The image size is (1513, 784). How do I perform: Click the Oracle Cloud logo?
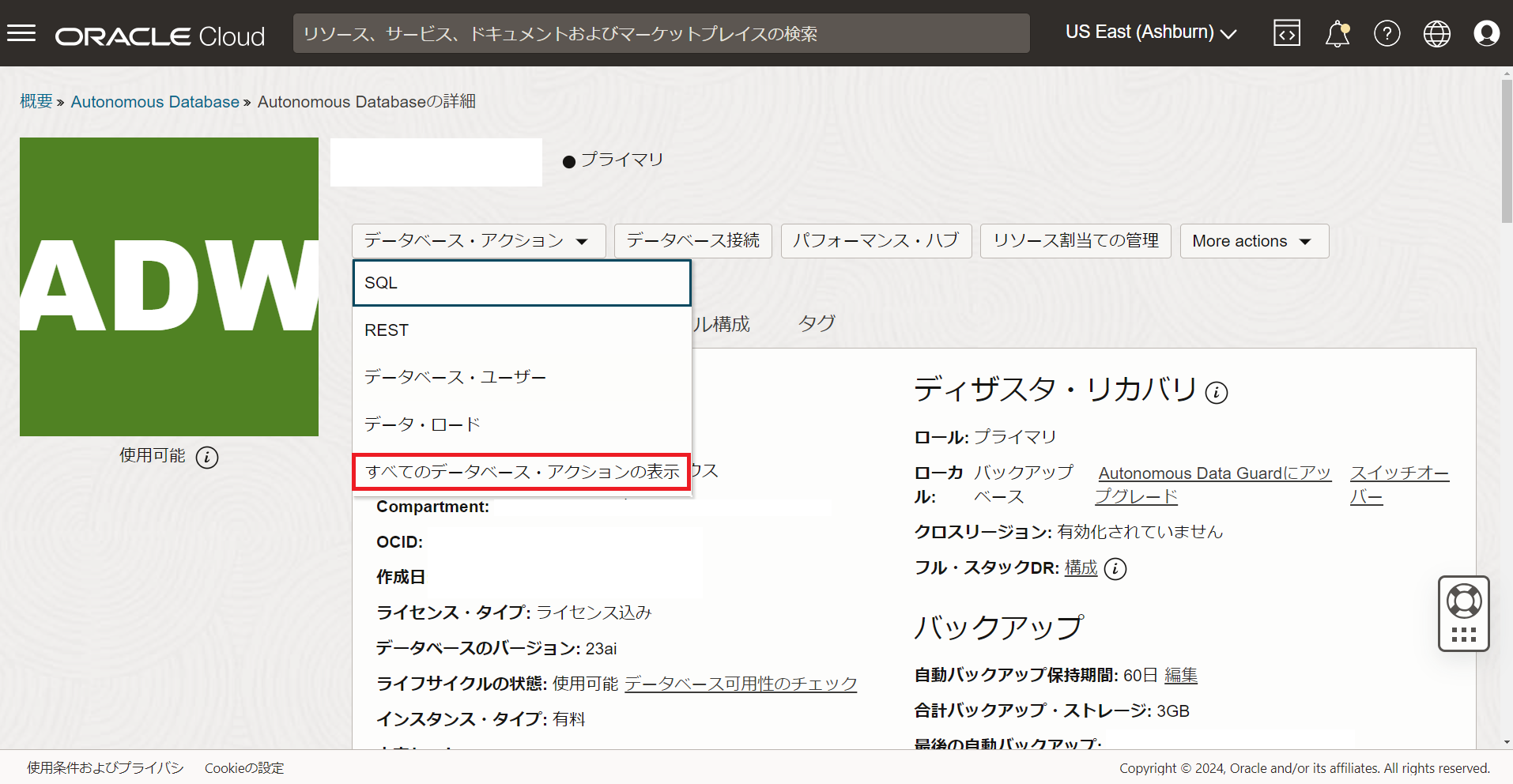pos(159,33)
